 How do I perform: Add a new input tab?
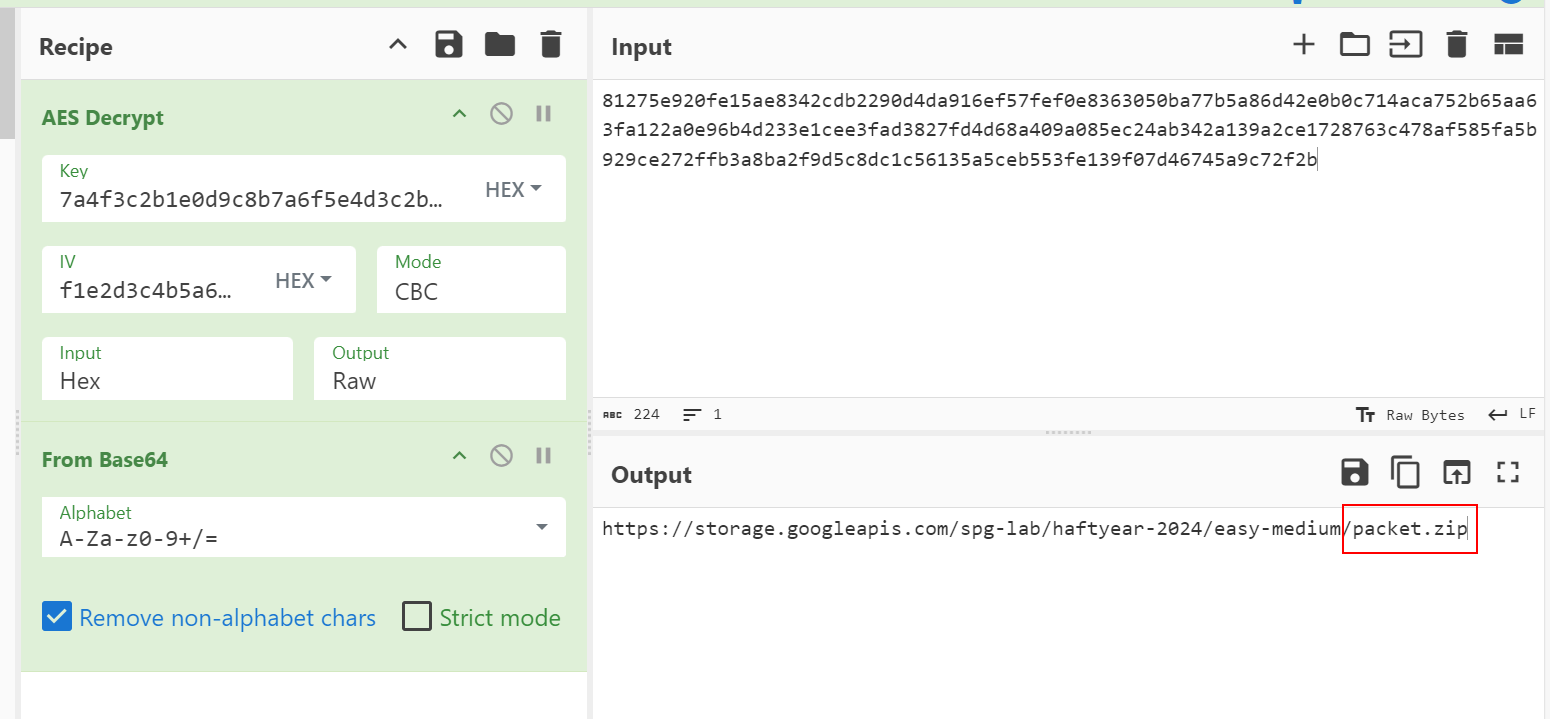click(x=1303, y=45)
